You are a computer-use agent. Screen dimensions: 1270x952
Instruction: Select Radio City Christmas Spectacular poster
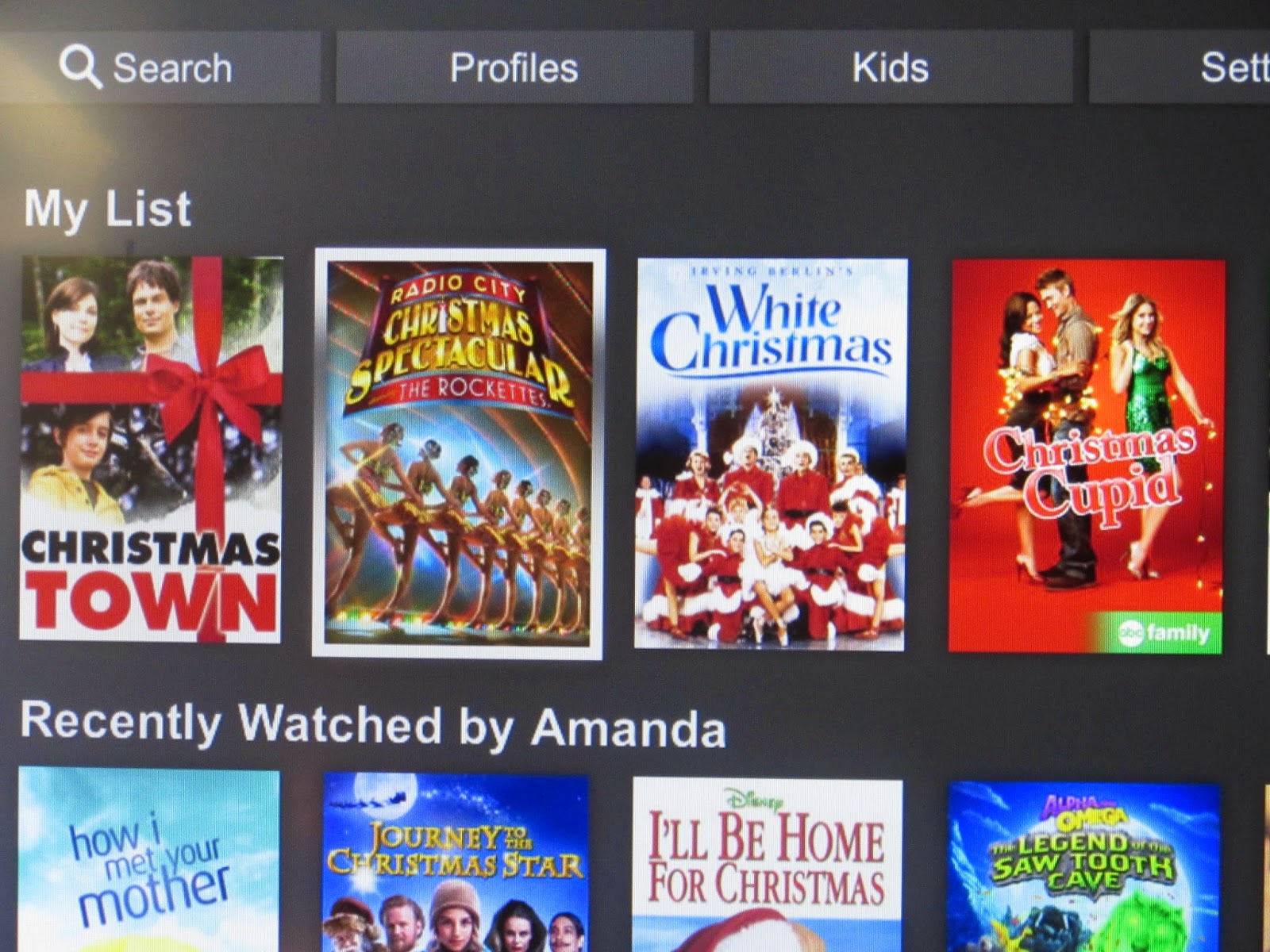click(x=459, y=453)
